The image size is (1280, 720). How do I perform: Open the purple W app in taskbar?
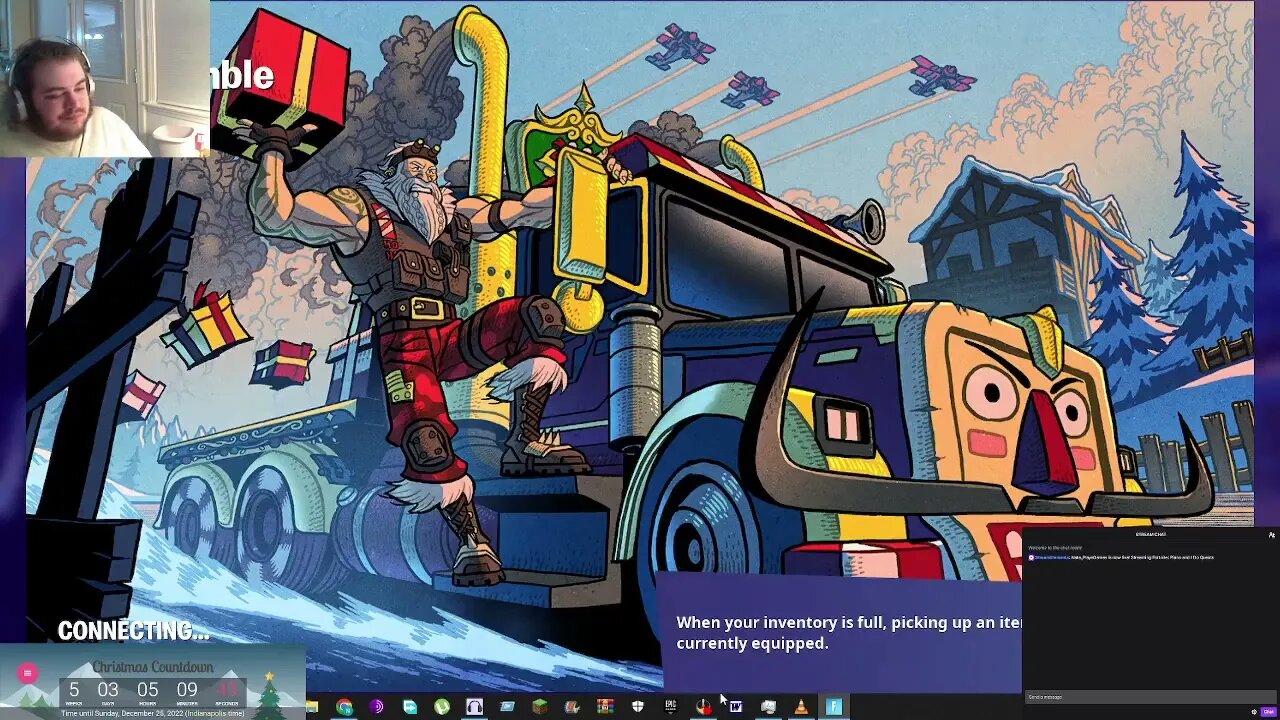click(736, 707)
